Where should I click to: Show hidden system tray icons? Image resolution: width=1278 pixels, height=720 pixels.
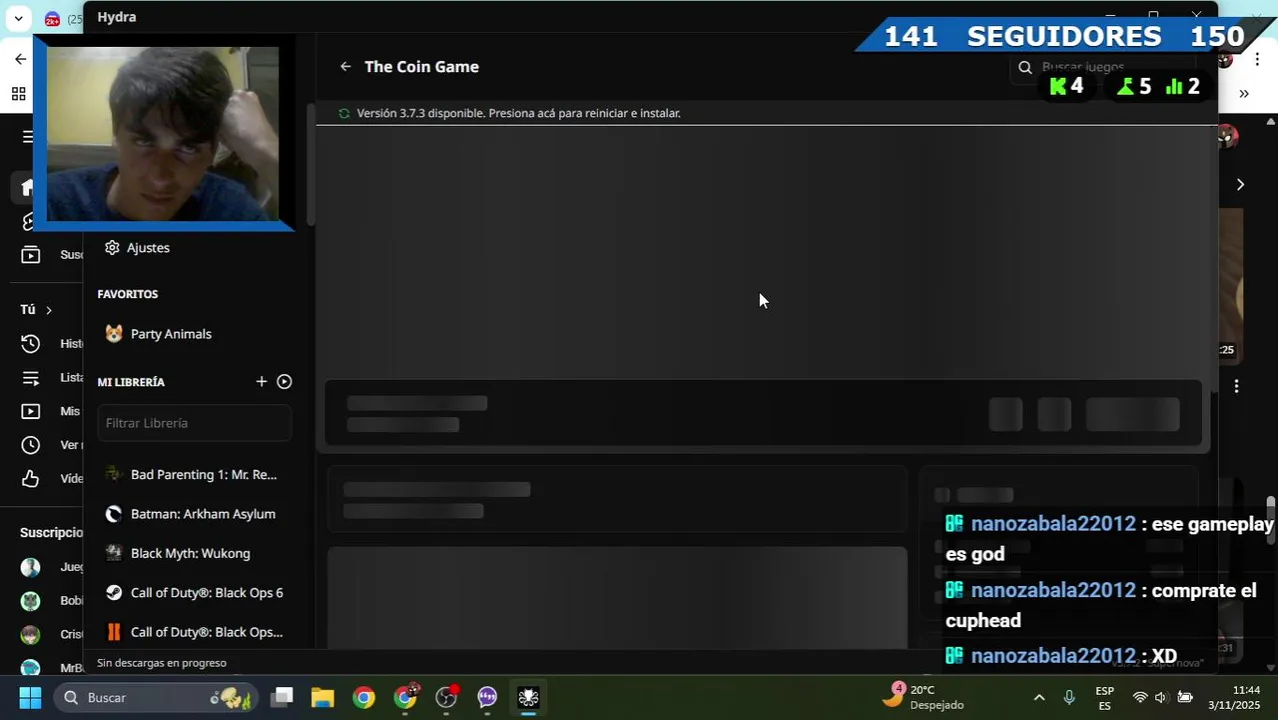coord(1039,698)
